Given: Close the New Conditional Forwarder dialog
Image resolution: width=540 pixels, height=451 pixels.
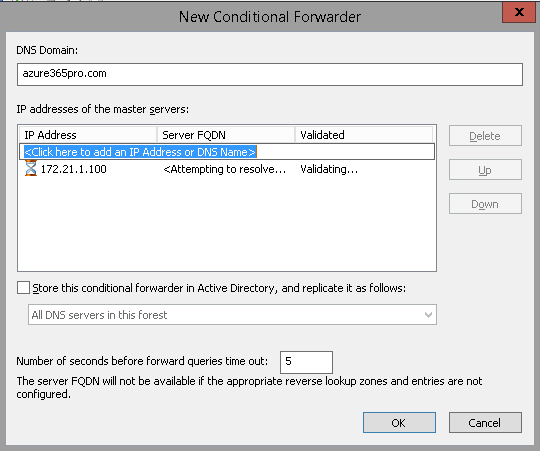Looking at the screenshot, I should (x=519, y=12).
